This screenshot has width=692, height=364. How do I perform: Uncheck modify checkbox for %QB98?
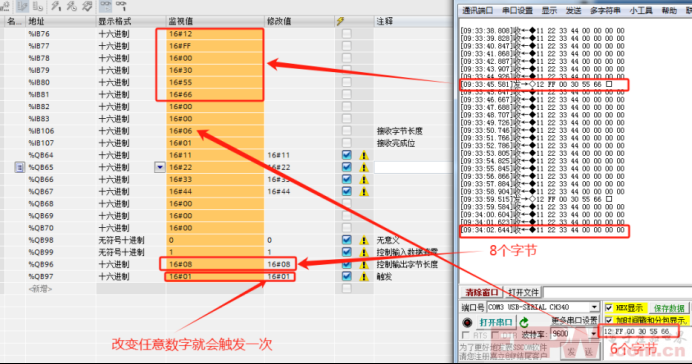point(347,240)
